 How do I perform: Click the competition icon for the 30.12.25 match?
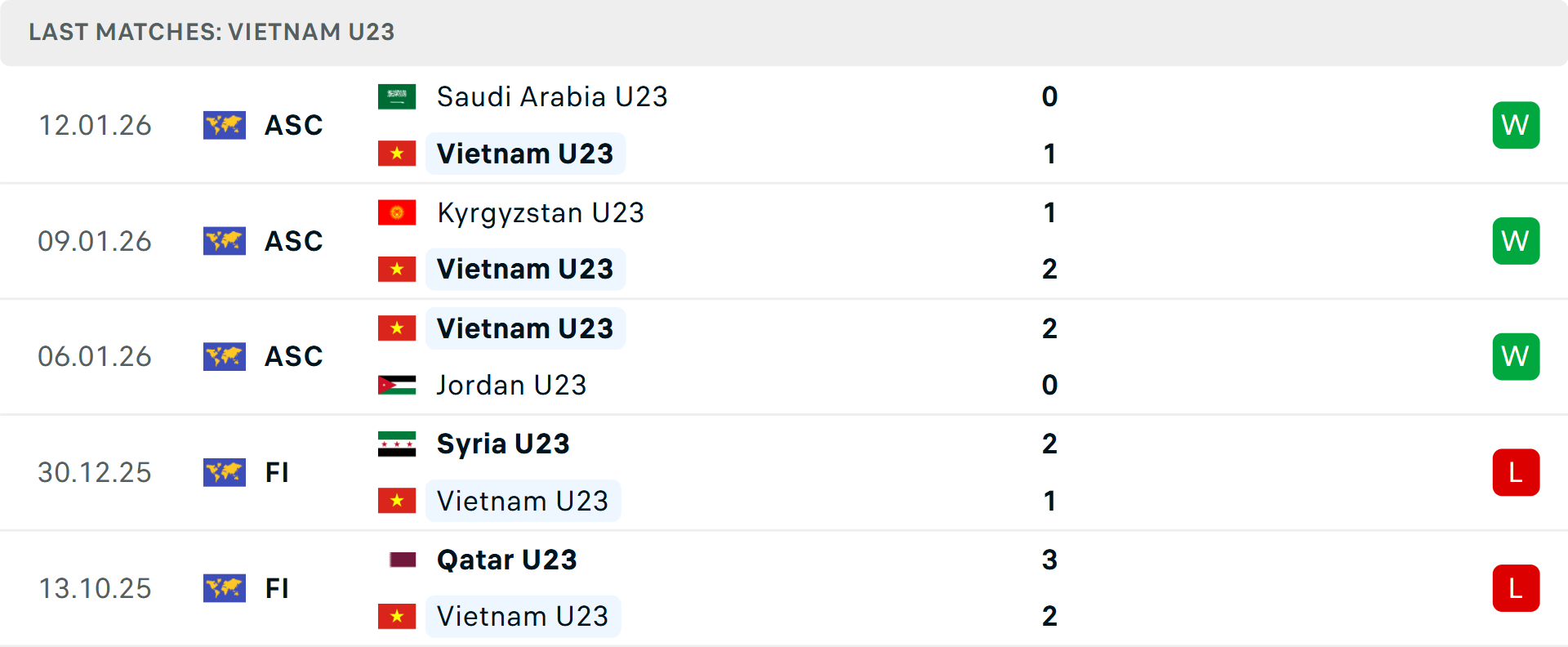click(x=225, y=472)
